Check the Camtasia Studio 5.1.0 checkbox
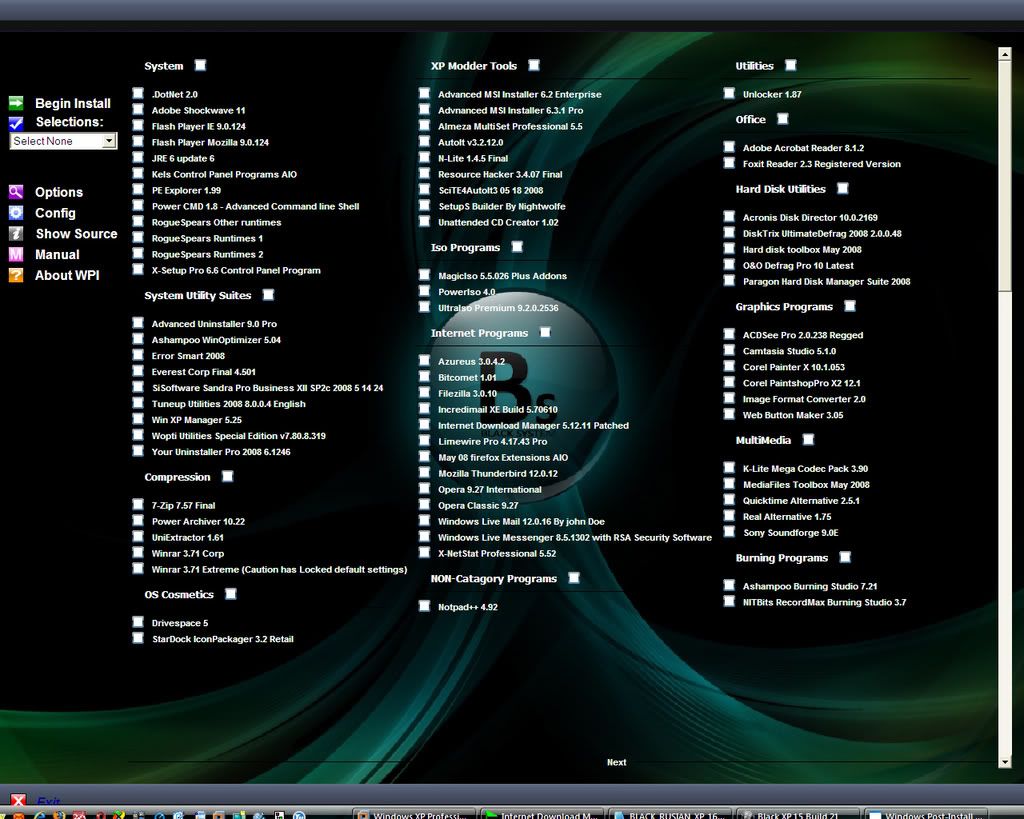 729,349
